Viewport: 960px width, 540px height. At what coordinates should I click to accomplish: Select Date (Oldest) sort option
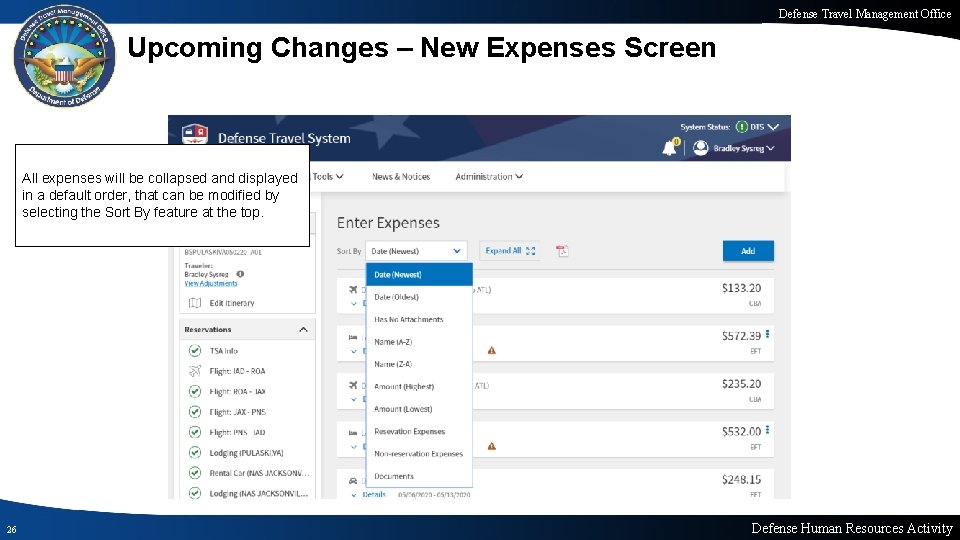click(419, 297)
